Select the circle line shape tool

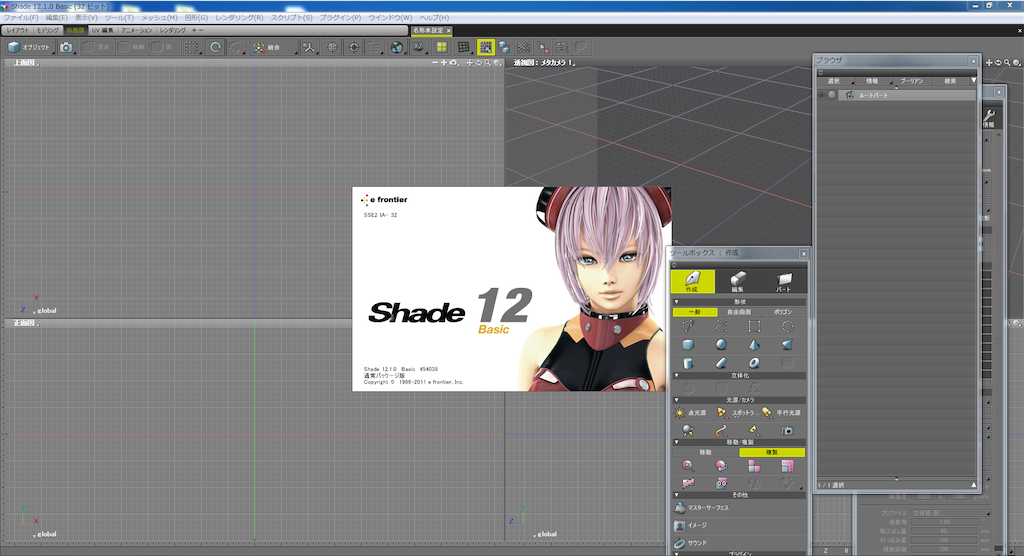click(x=788, y=326)
